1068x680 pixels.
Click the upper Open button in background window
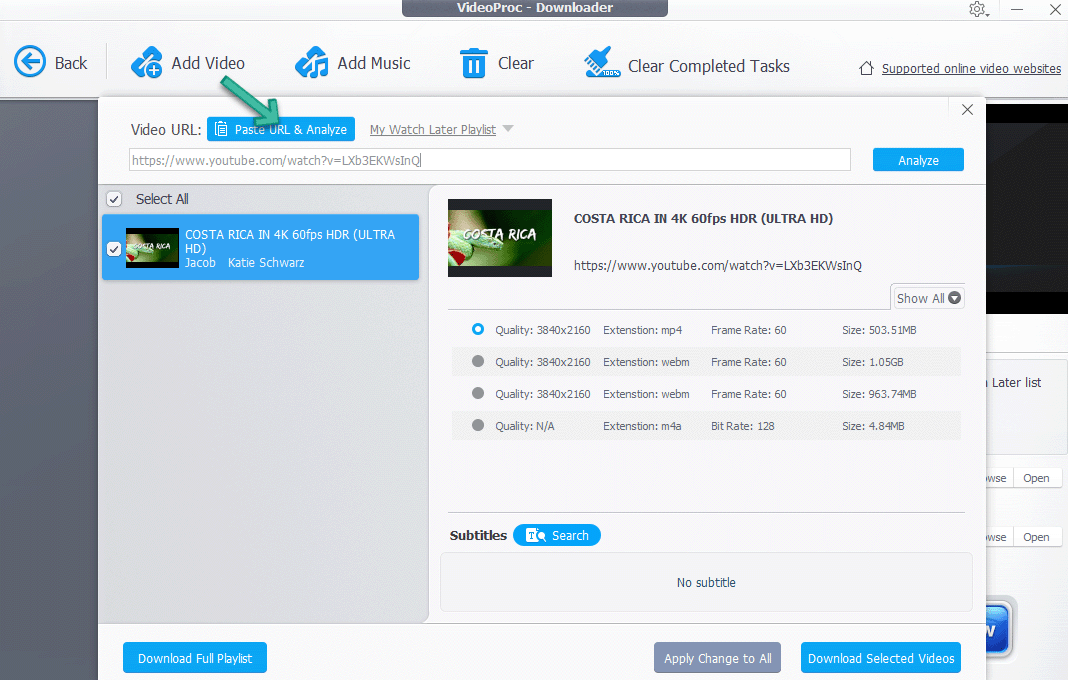[1036, 478]
